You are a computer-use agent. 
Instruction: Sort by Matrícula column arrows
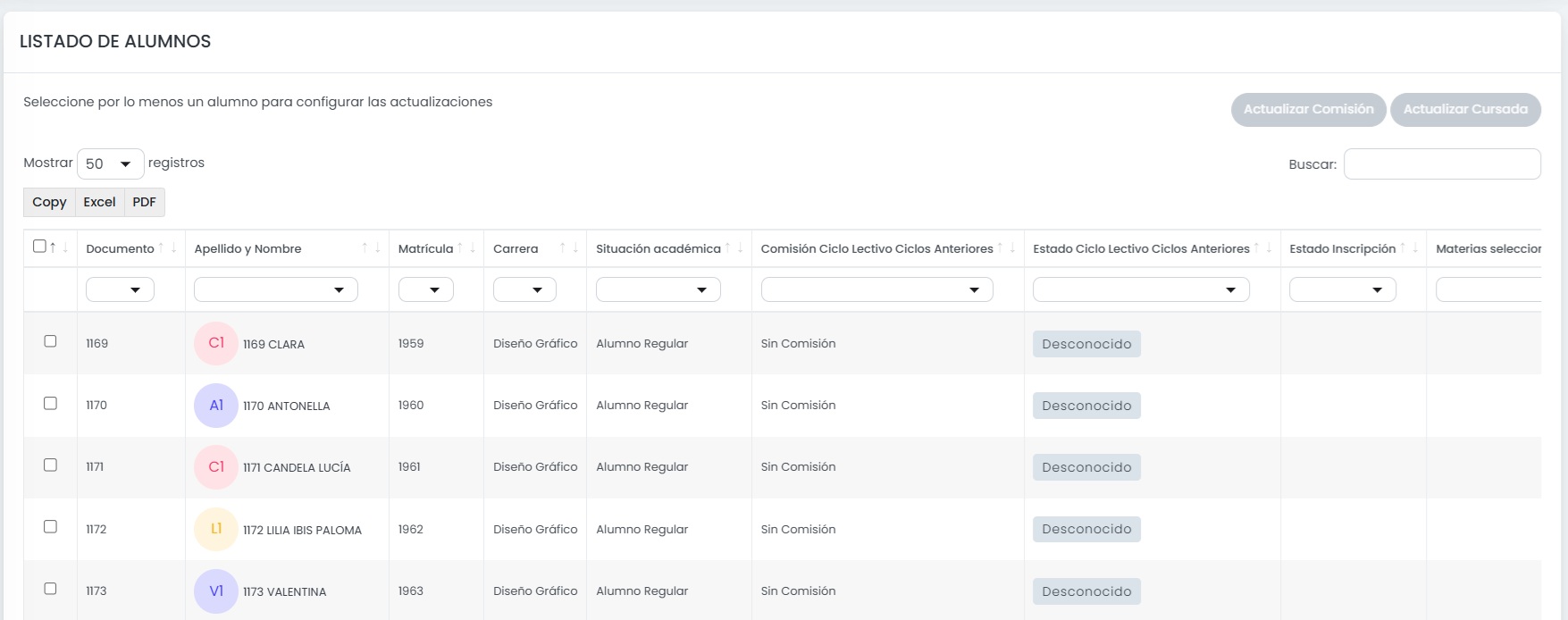466,248
